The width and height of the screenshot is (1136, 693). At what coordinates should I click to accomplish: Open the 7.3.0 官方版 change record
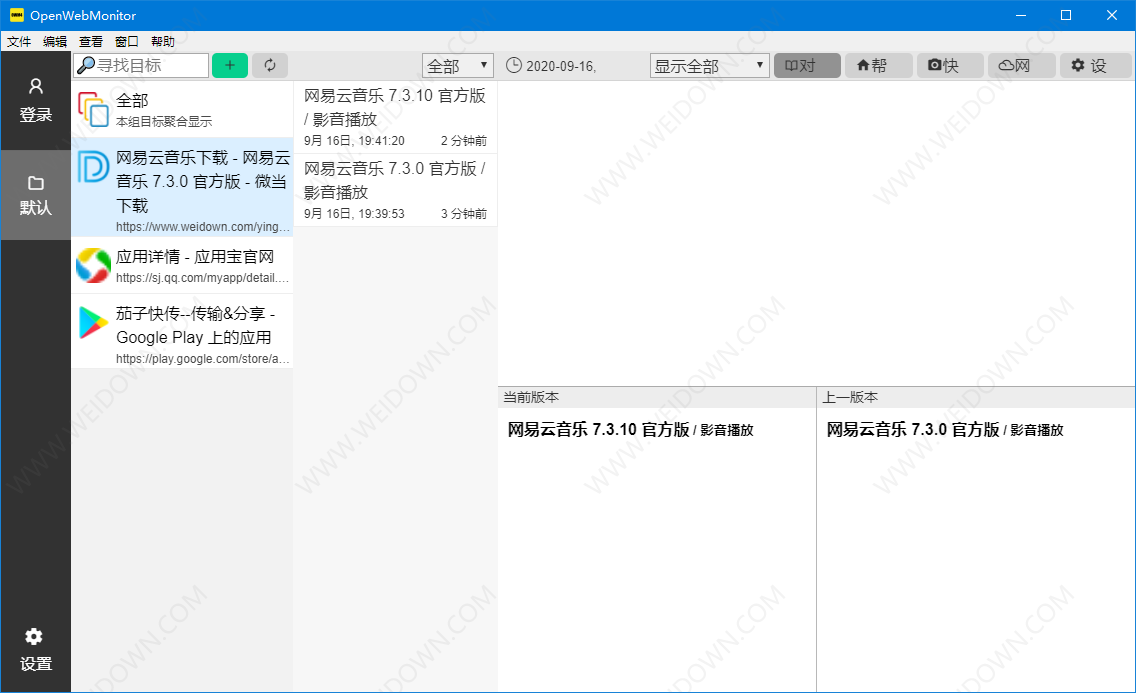point(395,190)
